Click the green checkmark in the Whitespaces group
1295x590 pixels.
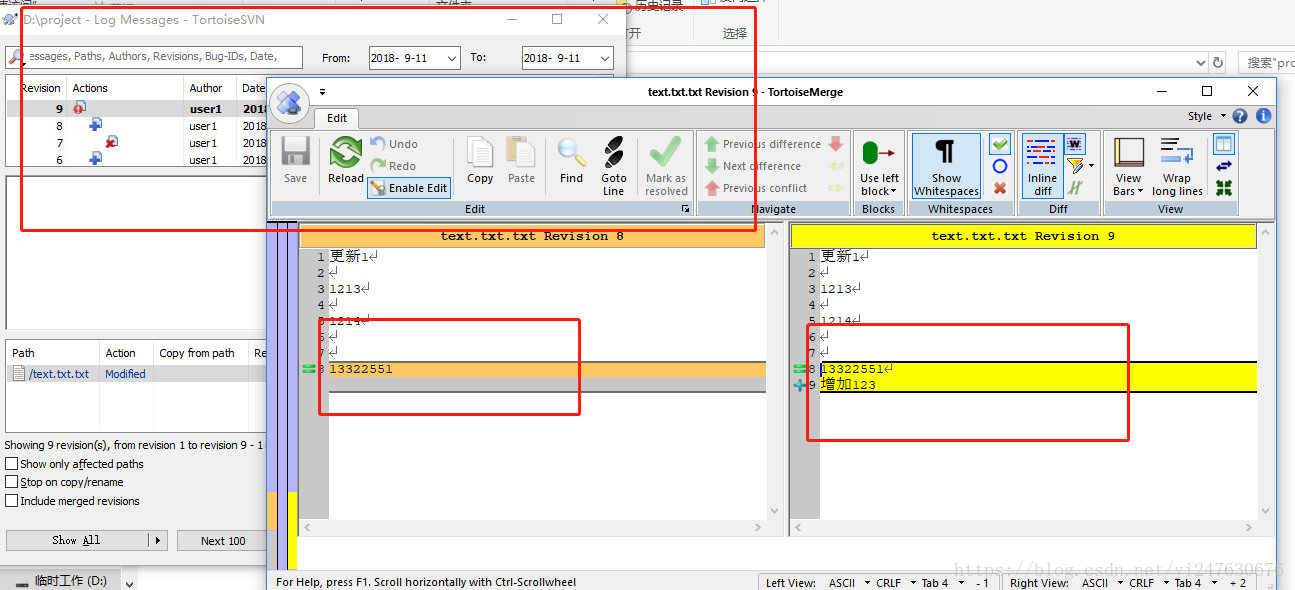coord(1000,144)
